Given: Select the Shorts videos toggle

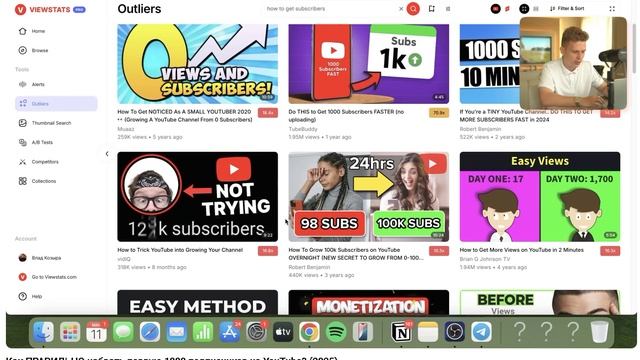Looking at the screenshot, I should (507, 9).
